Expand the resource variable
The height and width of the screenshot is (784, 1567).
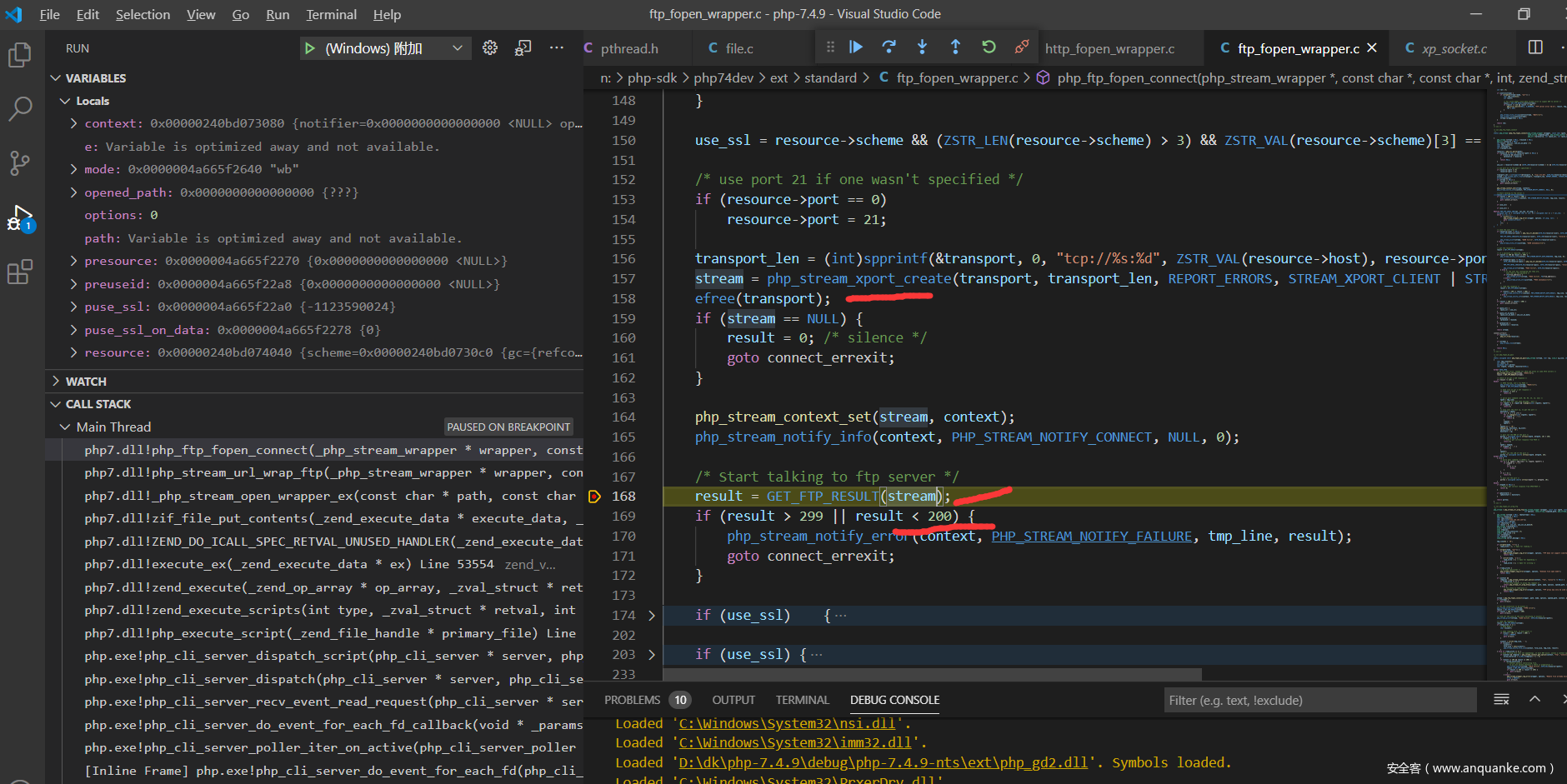tap(73, 352)
